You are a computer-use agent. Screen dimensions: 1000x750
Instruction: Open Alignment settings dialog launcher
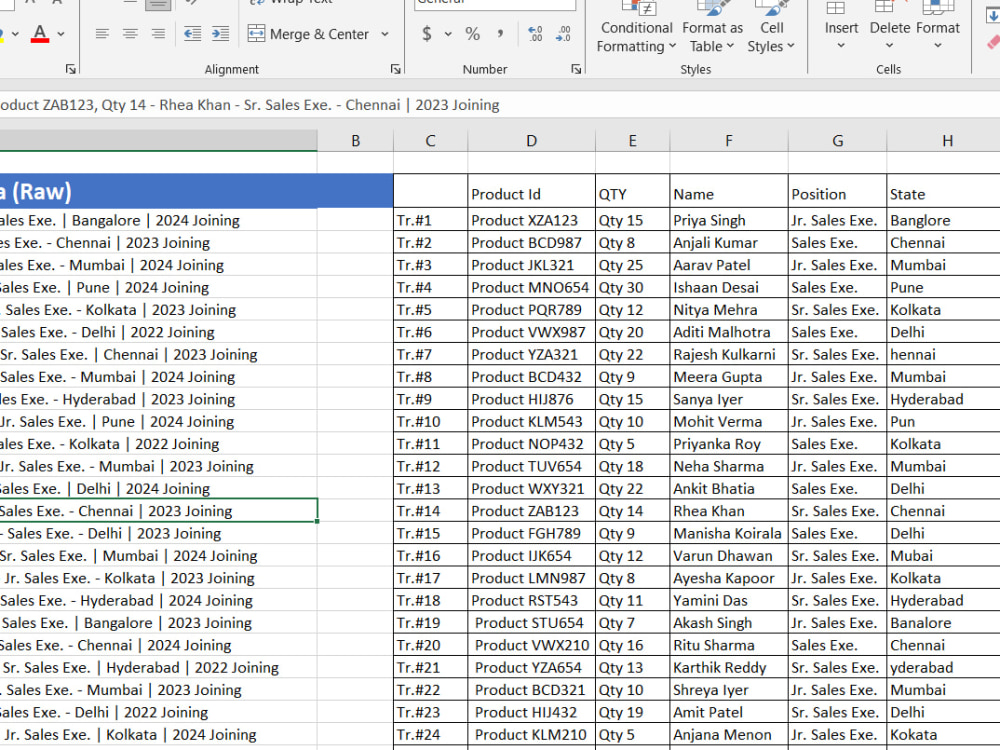click(395, 69)
